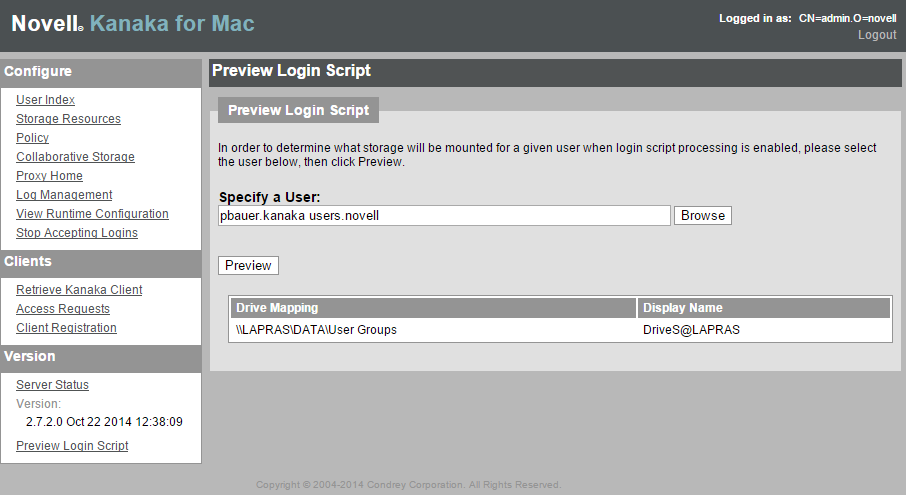906x495 pixels.
Task: Click Stop Accepting Logins
Action: [77, 233]
